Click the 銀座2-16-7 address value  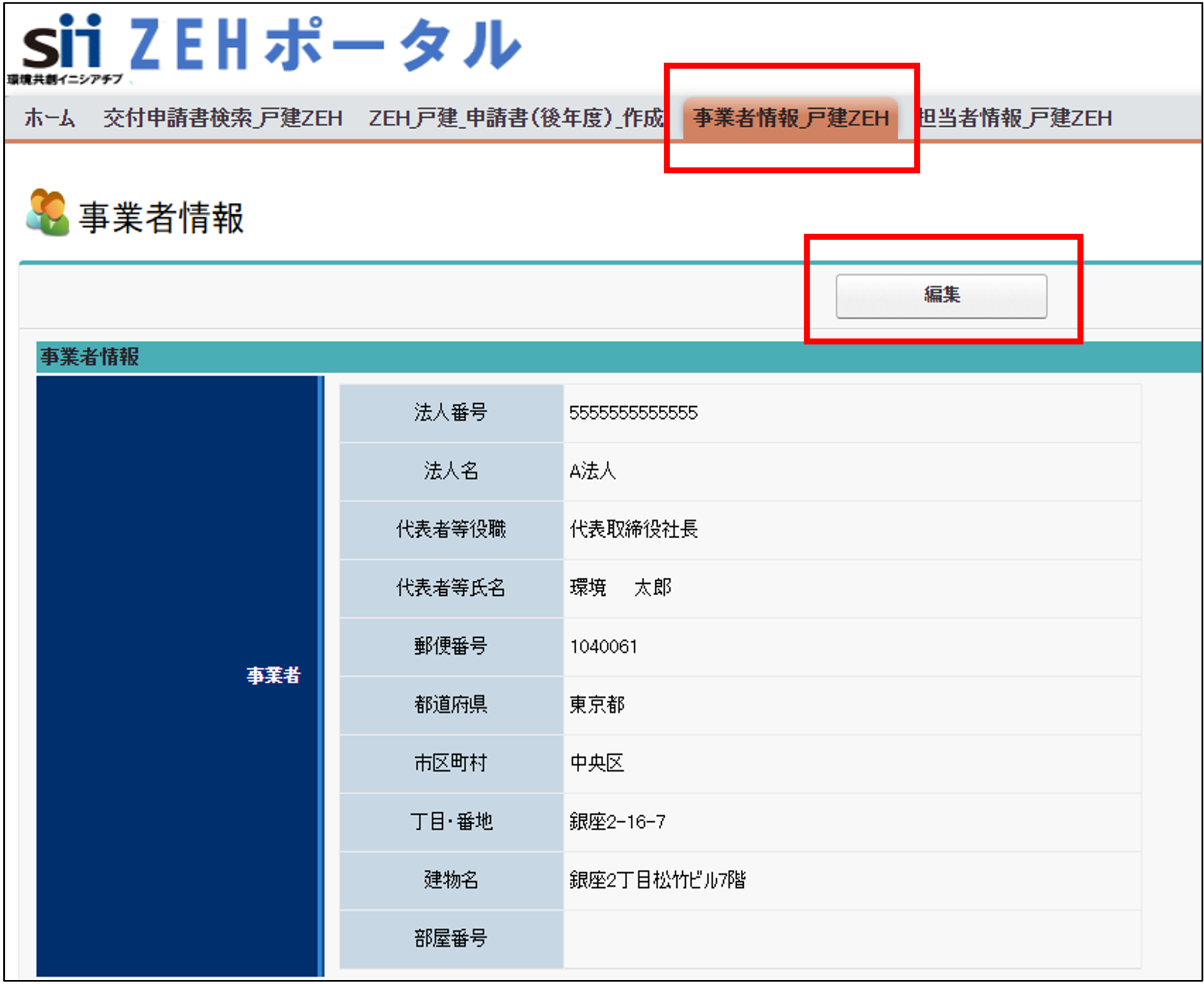617,821
